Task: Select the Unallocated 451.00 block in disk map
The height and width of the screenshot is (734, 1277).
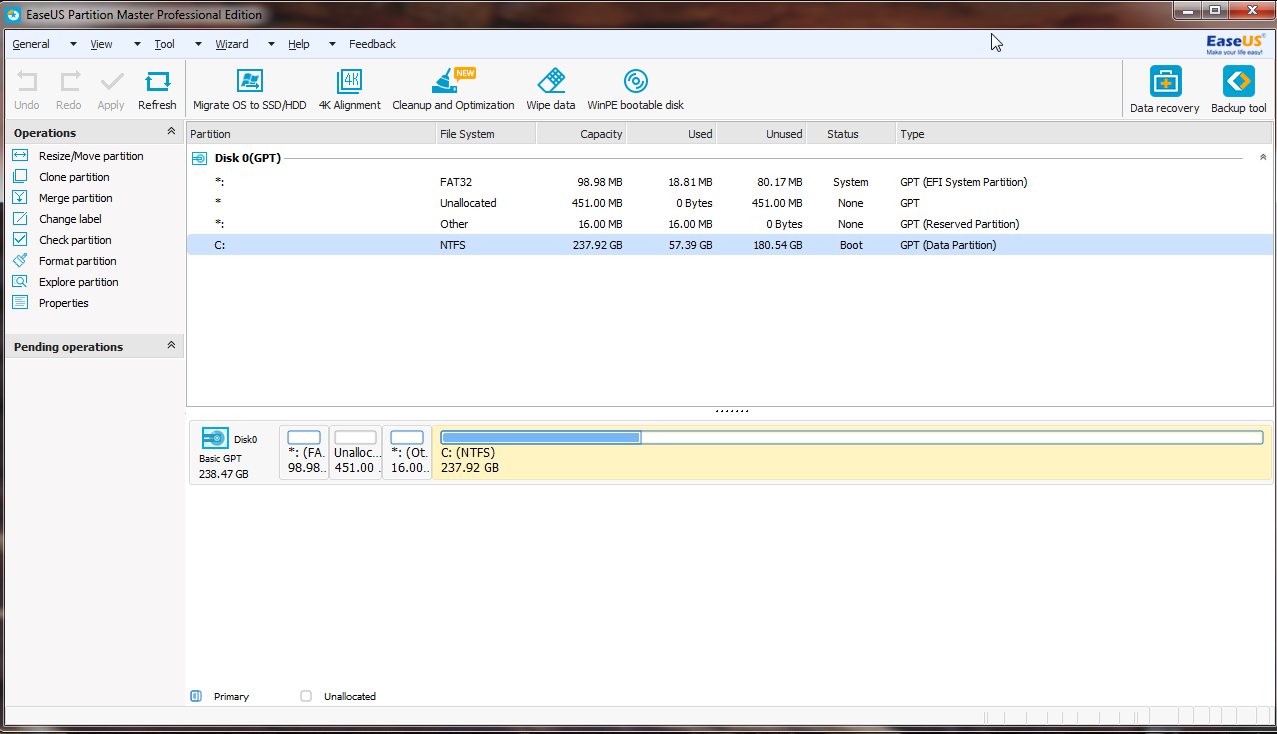Action: coord(355,452)
